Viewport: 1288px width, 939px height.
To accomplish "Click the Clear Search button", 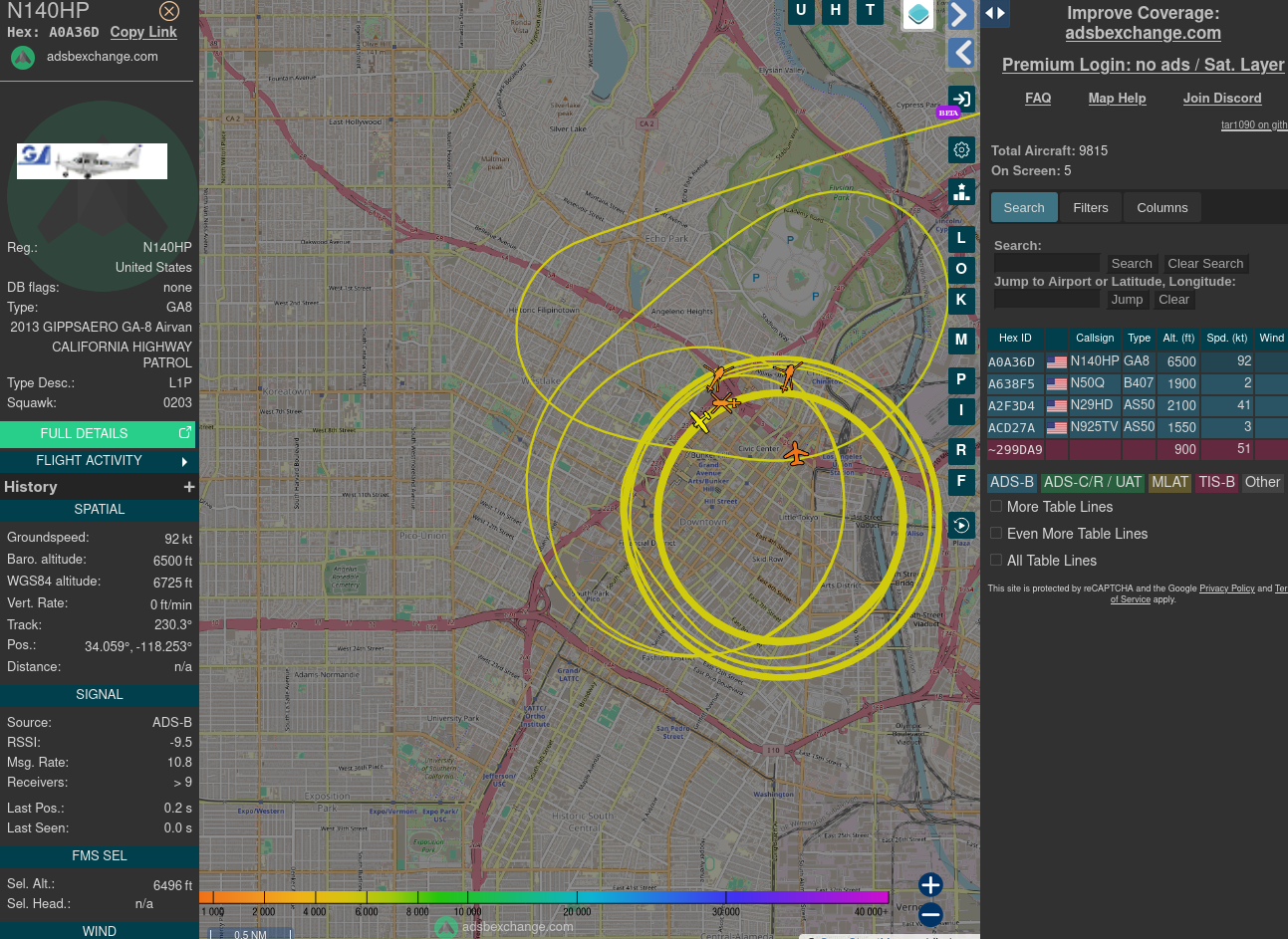I will 1205,264.
